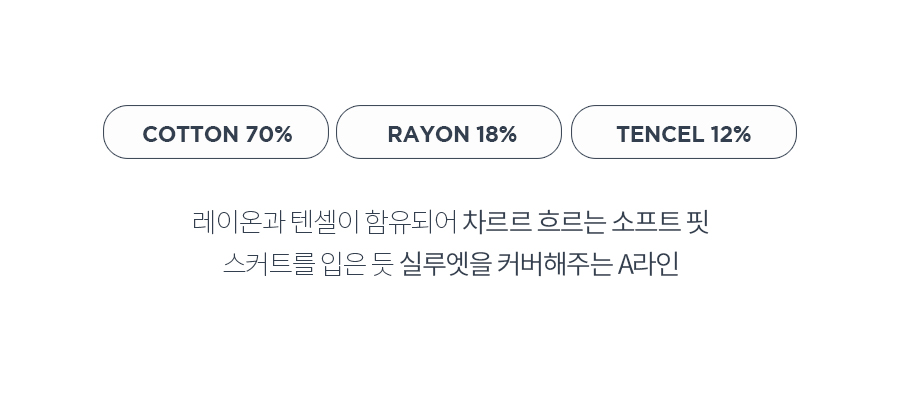Click the word 레이온과 in the description

tap(239, 222)
